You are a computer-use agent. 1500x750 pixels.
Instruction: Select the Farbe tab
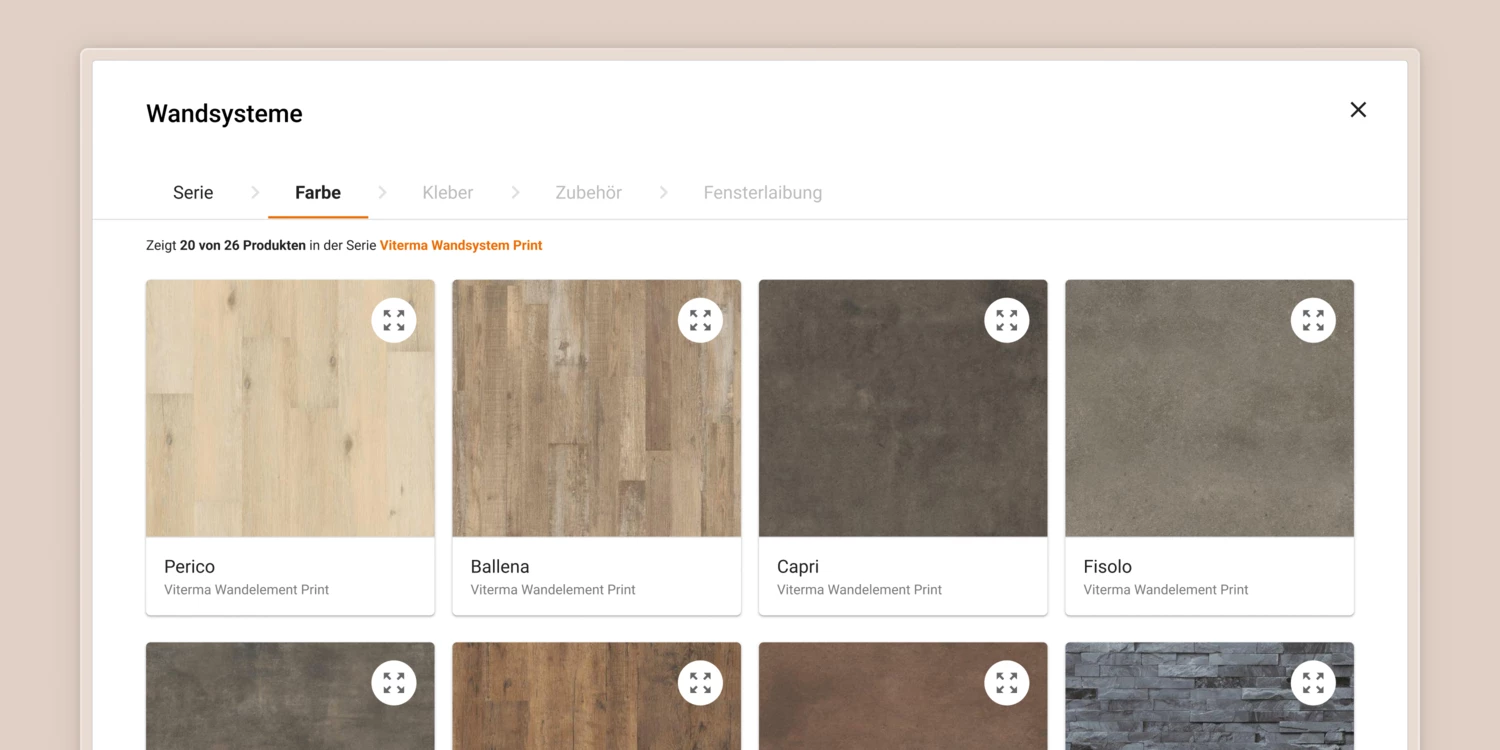[x=318, y=193]
